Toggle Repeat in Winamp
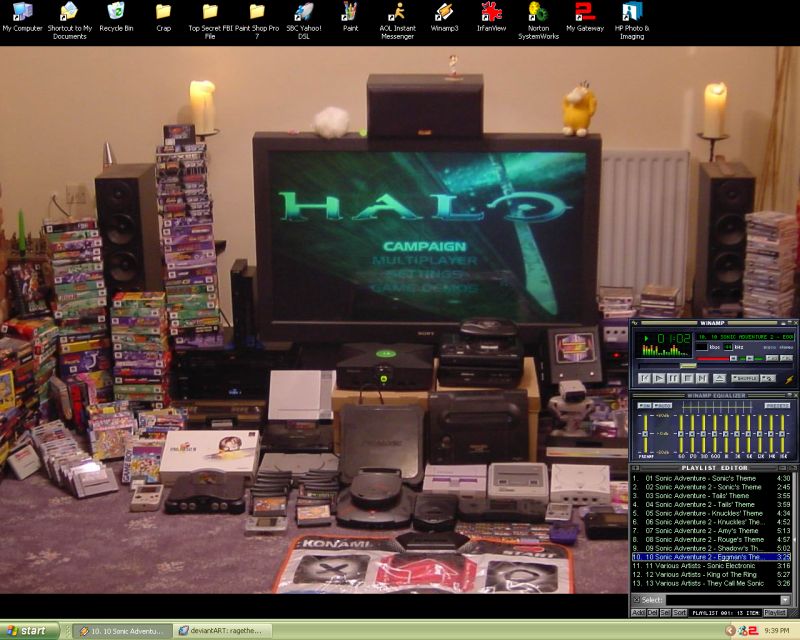 tap(768, 378)
